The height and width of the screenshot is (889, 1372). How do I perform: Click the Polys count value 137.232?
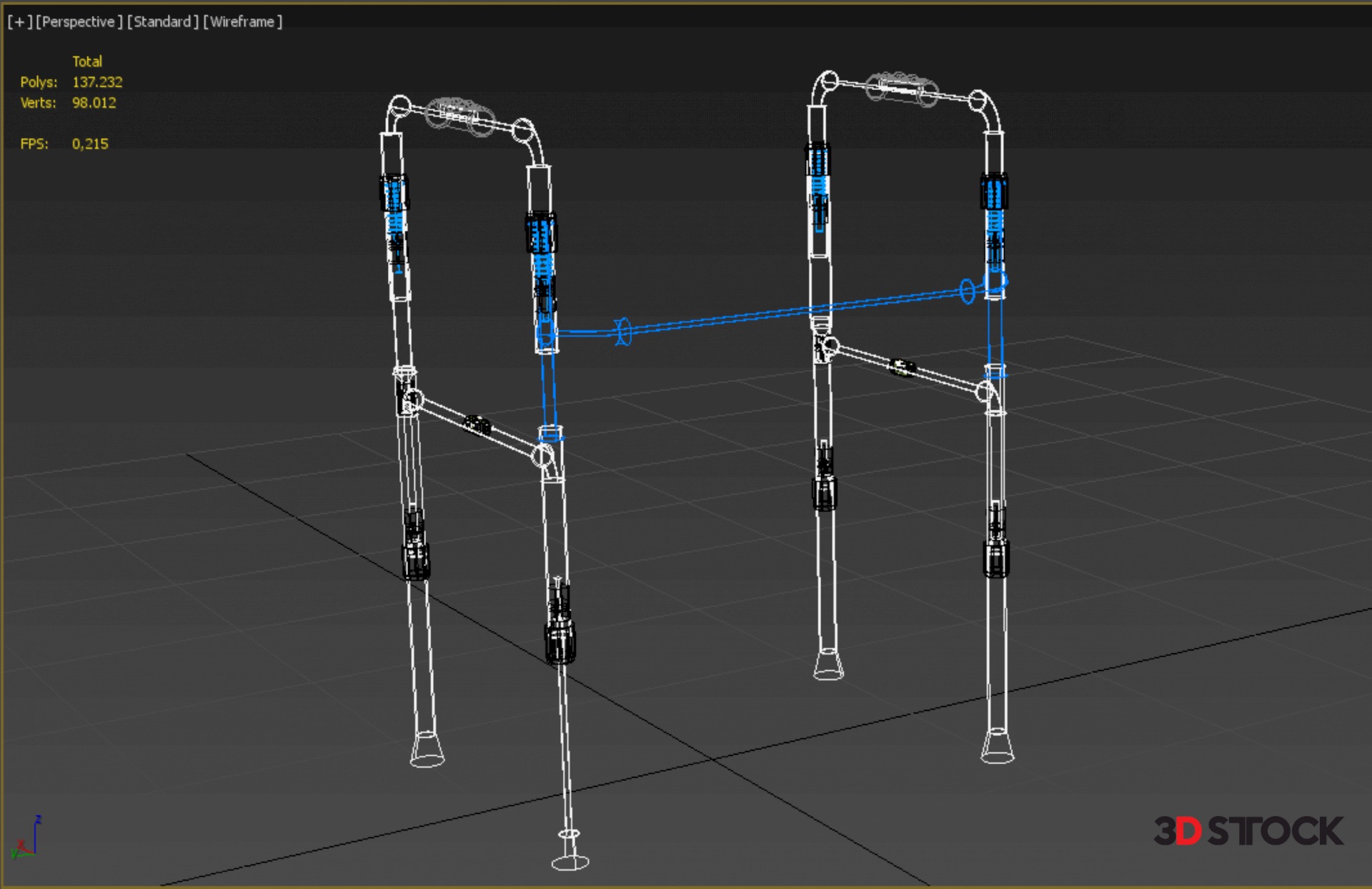(97, 82)
